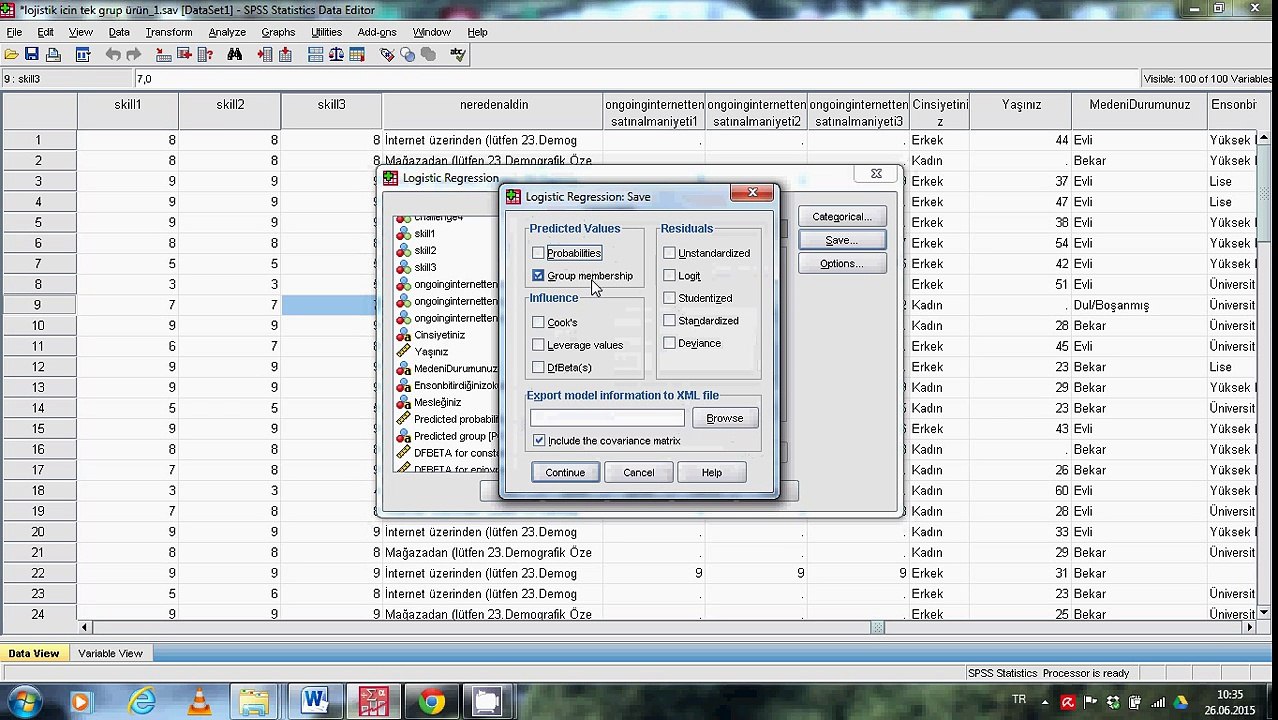Click the horizontal scrollbar's right arrow
1278x720 pixels.
pyautogui.click(x=1249, y=627)
